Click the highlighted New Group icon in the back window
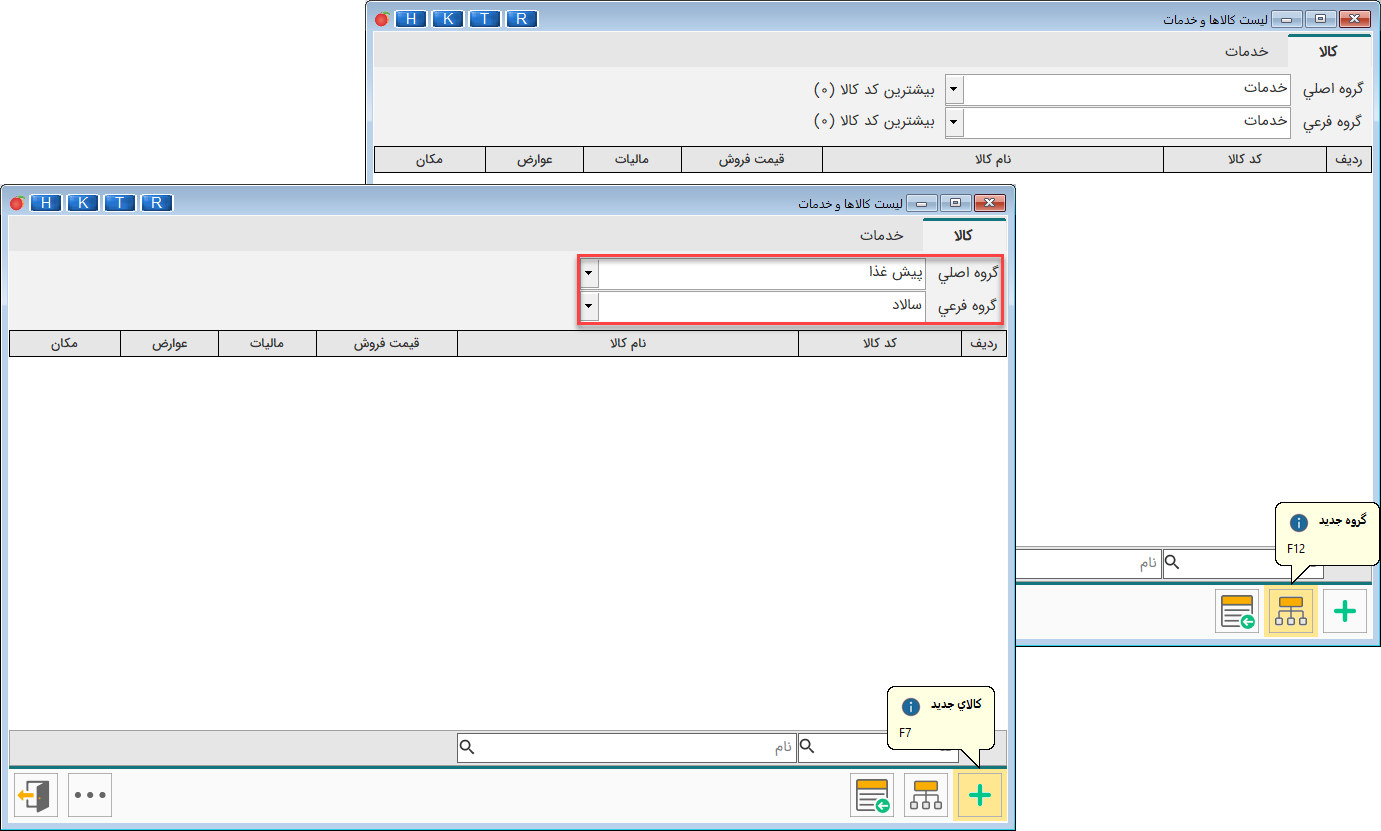 click(1291, 611)
